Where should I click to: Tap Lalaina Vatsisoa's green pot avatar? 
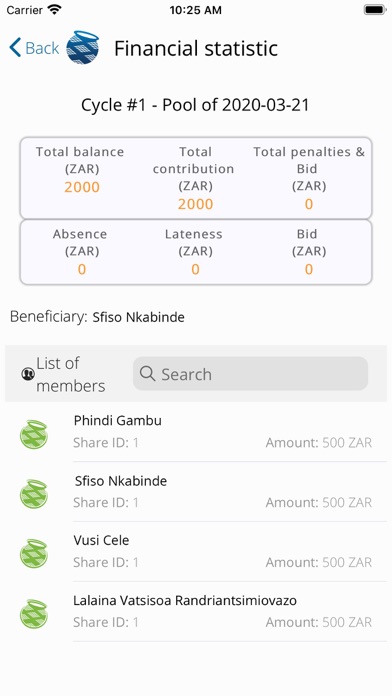click(34, 613)
